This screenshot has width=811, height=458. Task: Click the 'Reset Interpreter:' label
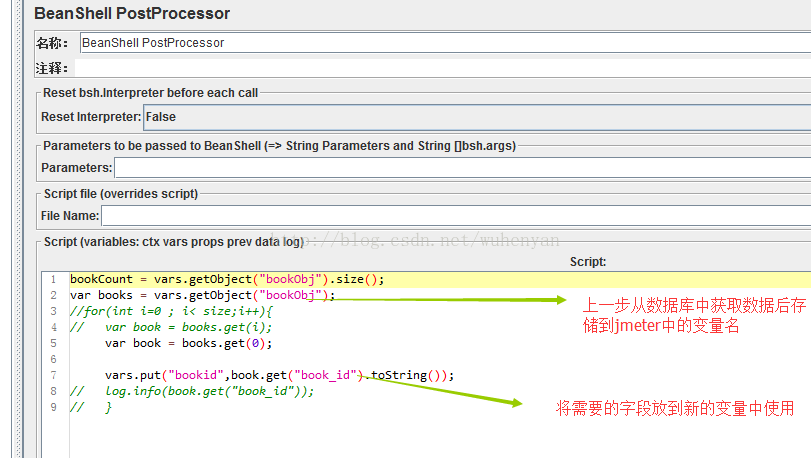click(91, 117)
